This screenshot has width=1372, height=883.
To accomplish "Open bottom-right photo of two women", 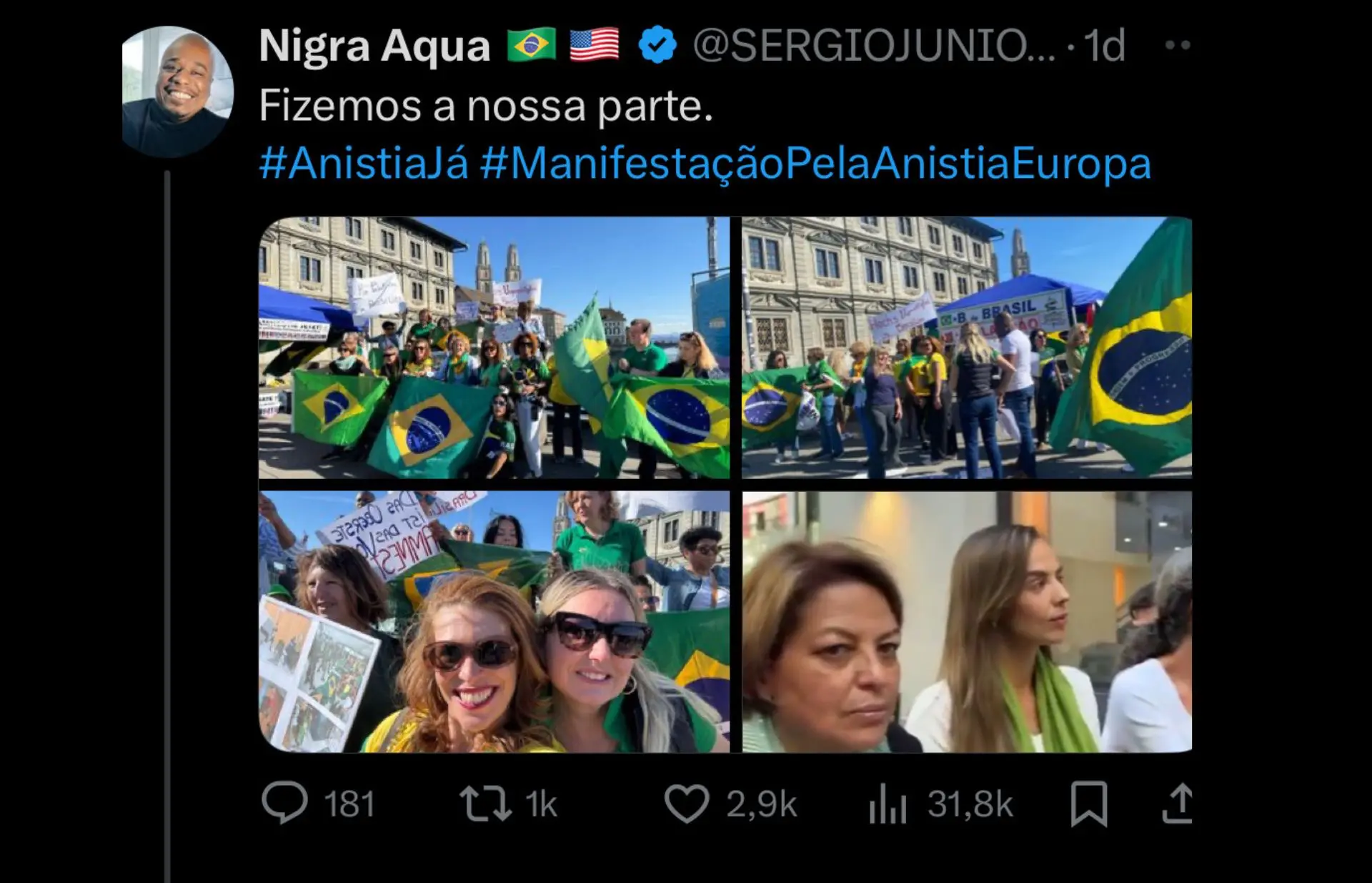I will tap(967, 621).
